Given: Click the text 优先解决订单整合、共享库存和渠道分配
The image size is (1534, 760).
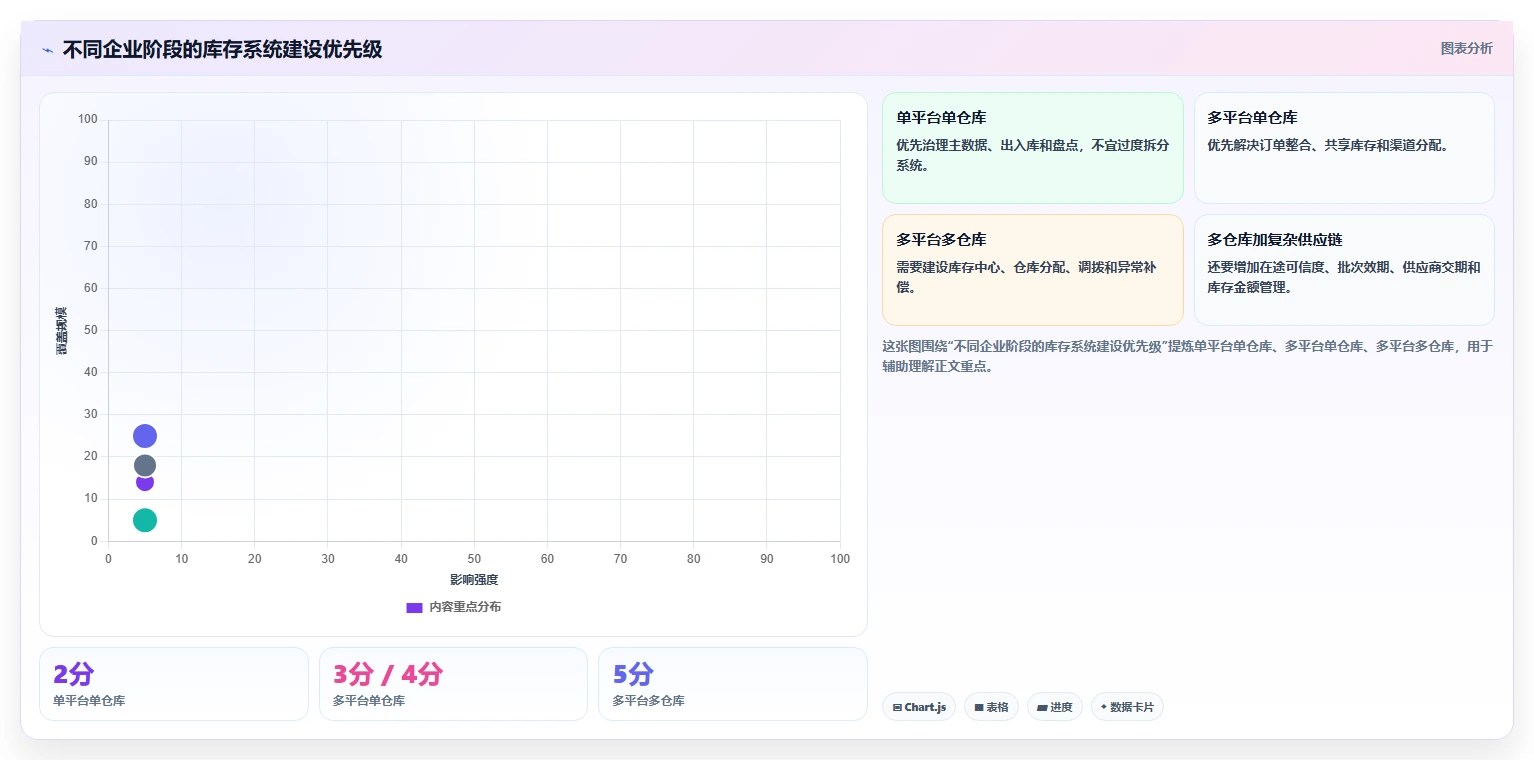Looking at the screenshot, I should [1328, 145].
